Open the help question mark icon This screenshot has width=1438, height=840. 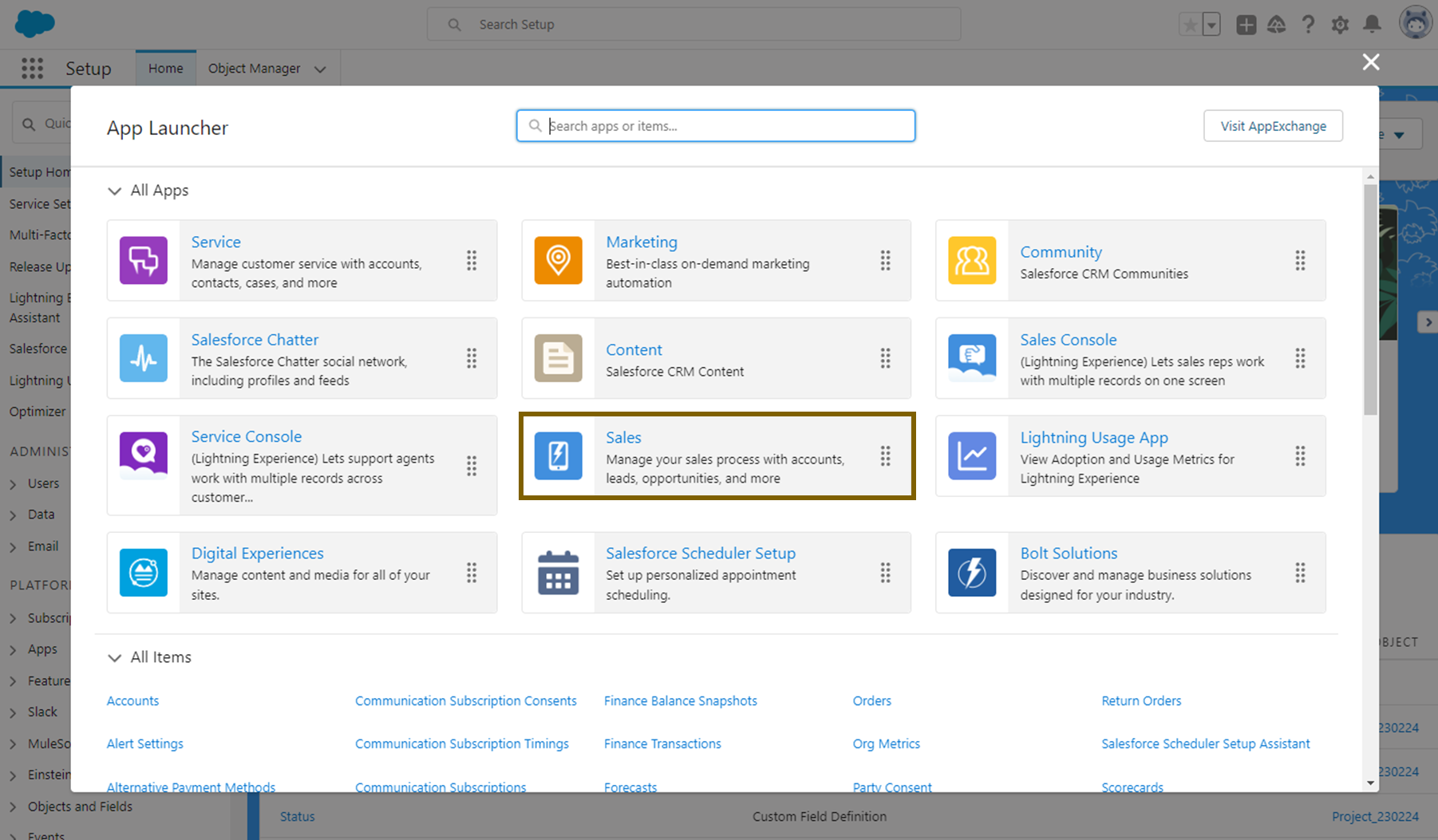(x=1308, y=25)
